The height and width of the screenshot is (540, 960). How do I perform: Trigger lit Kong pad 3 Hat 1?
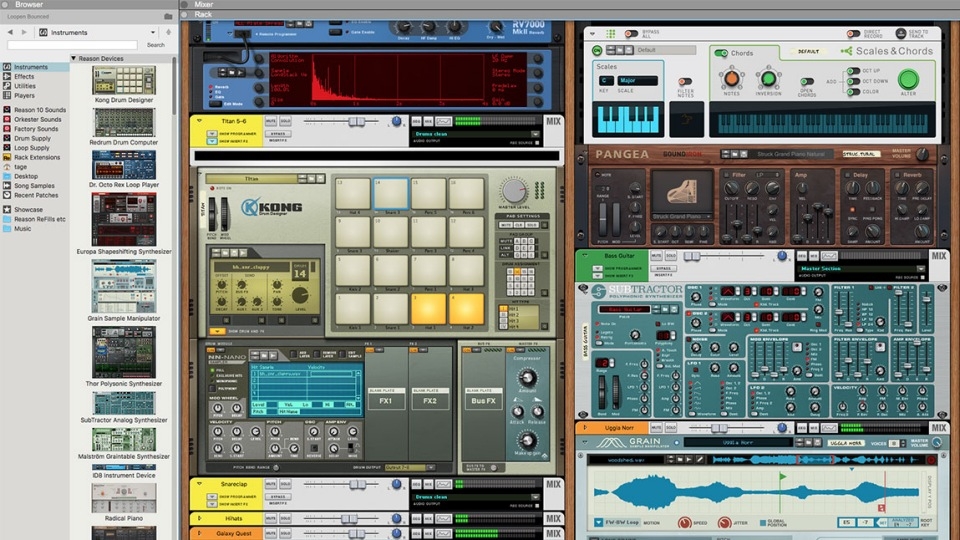(x=428, y=308)
